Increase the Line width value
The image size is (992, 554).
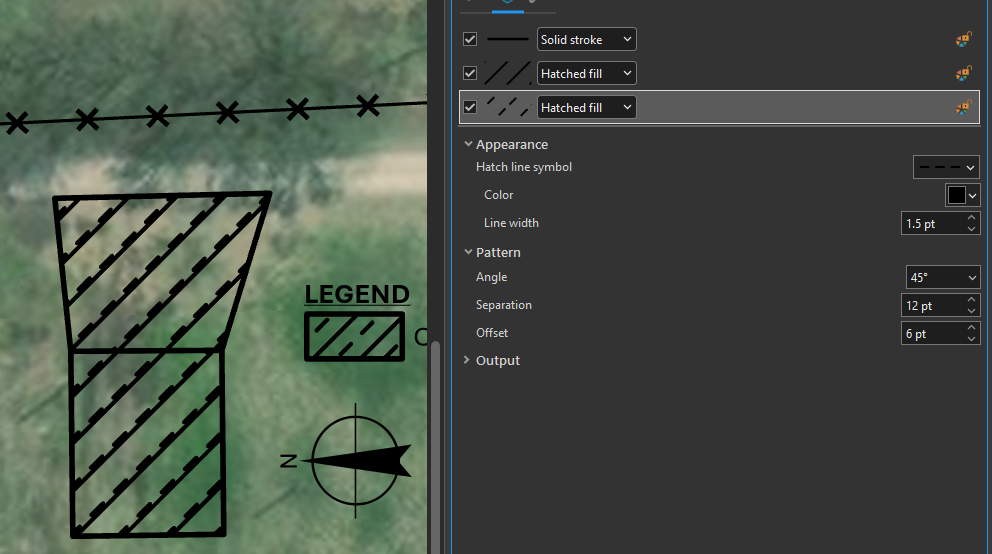972,218
